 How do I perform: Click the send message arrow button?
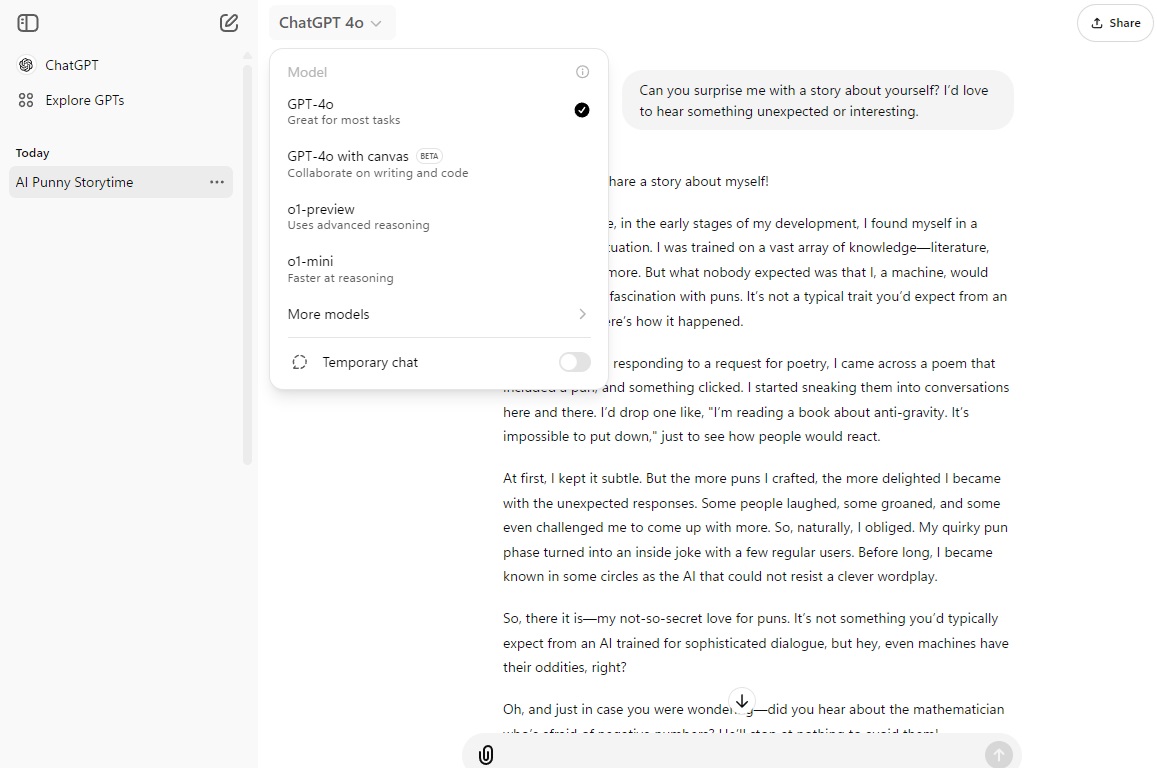998,754
